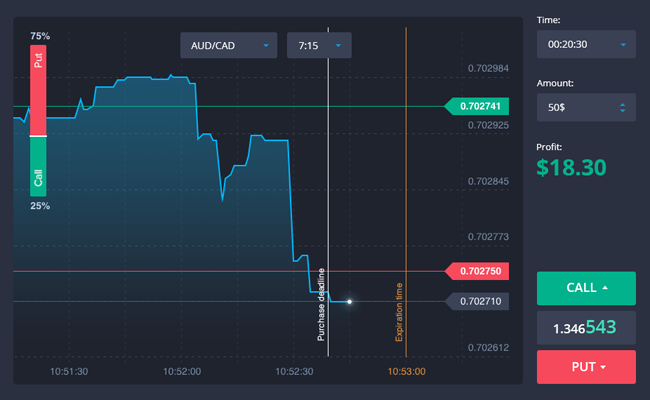Decrease amount with down stepper arrow
Screen dimensions: 650x400
pos(622,111)
